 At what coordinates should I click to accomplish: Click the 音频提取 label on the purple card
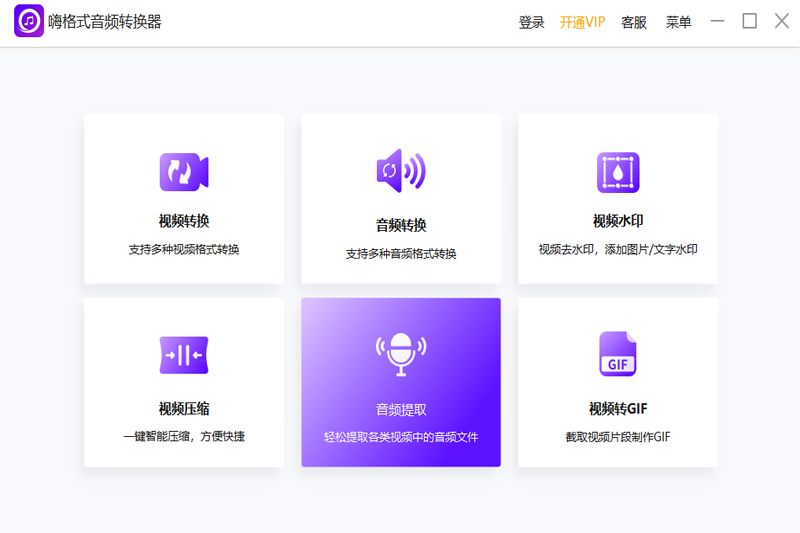(400, 409)
